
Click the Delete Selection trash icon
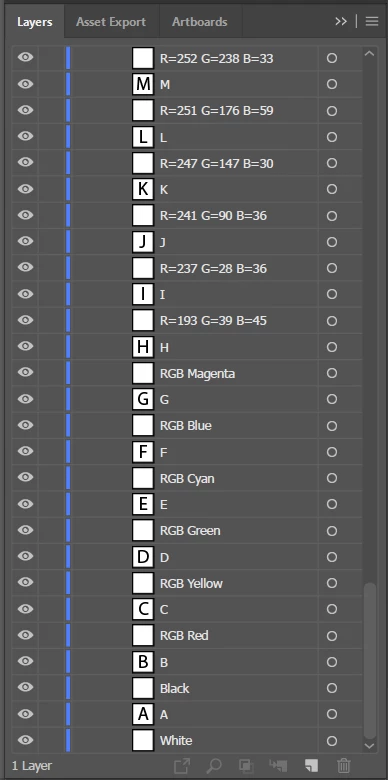344,766
